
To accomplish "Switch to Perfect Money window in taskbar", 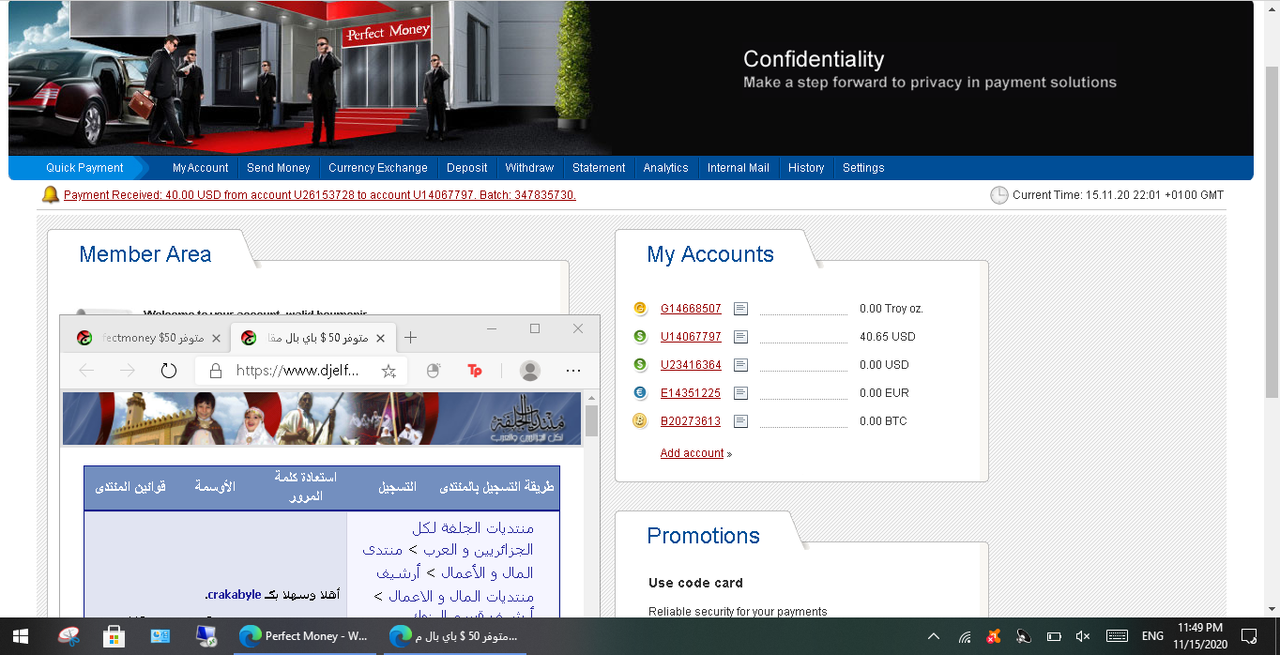I will (303, 636).
